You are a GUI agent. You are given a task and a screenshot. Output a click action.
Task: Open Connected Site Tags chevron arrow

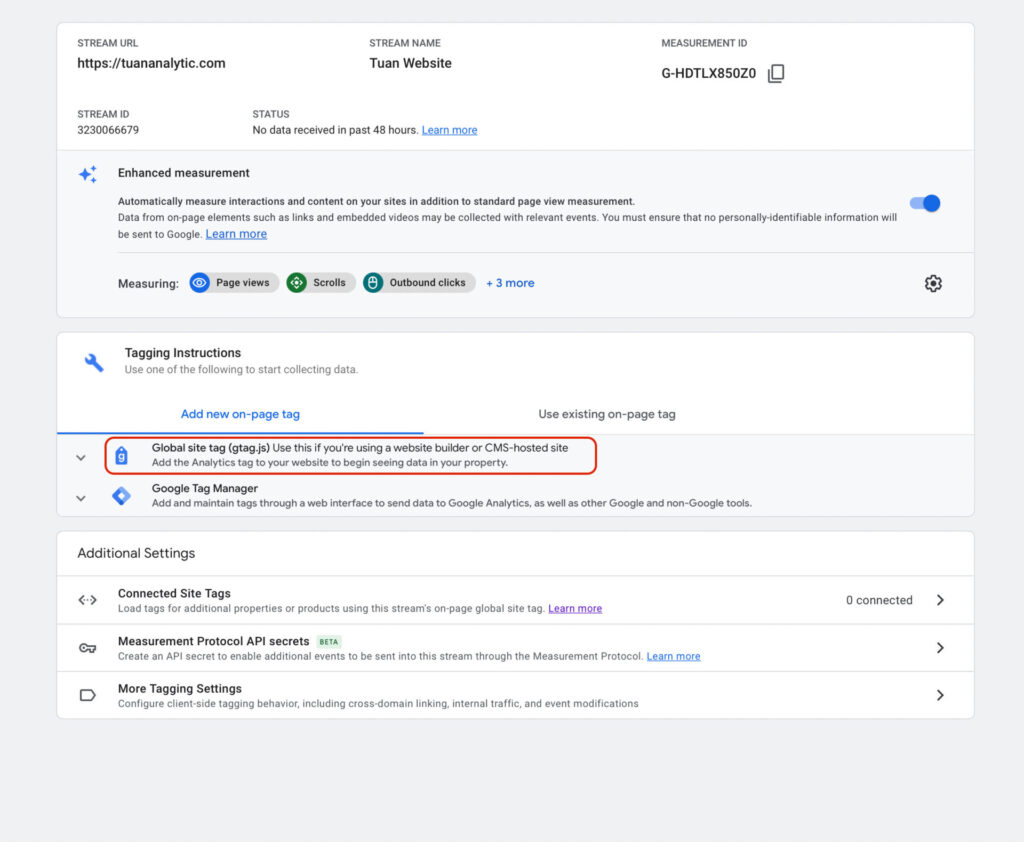pyautogui.click(x=940, y=600)
